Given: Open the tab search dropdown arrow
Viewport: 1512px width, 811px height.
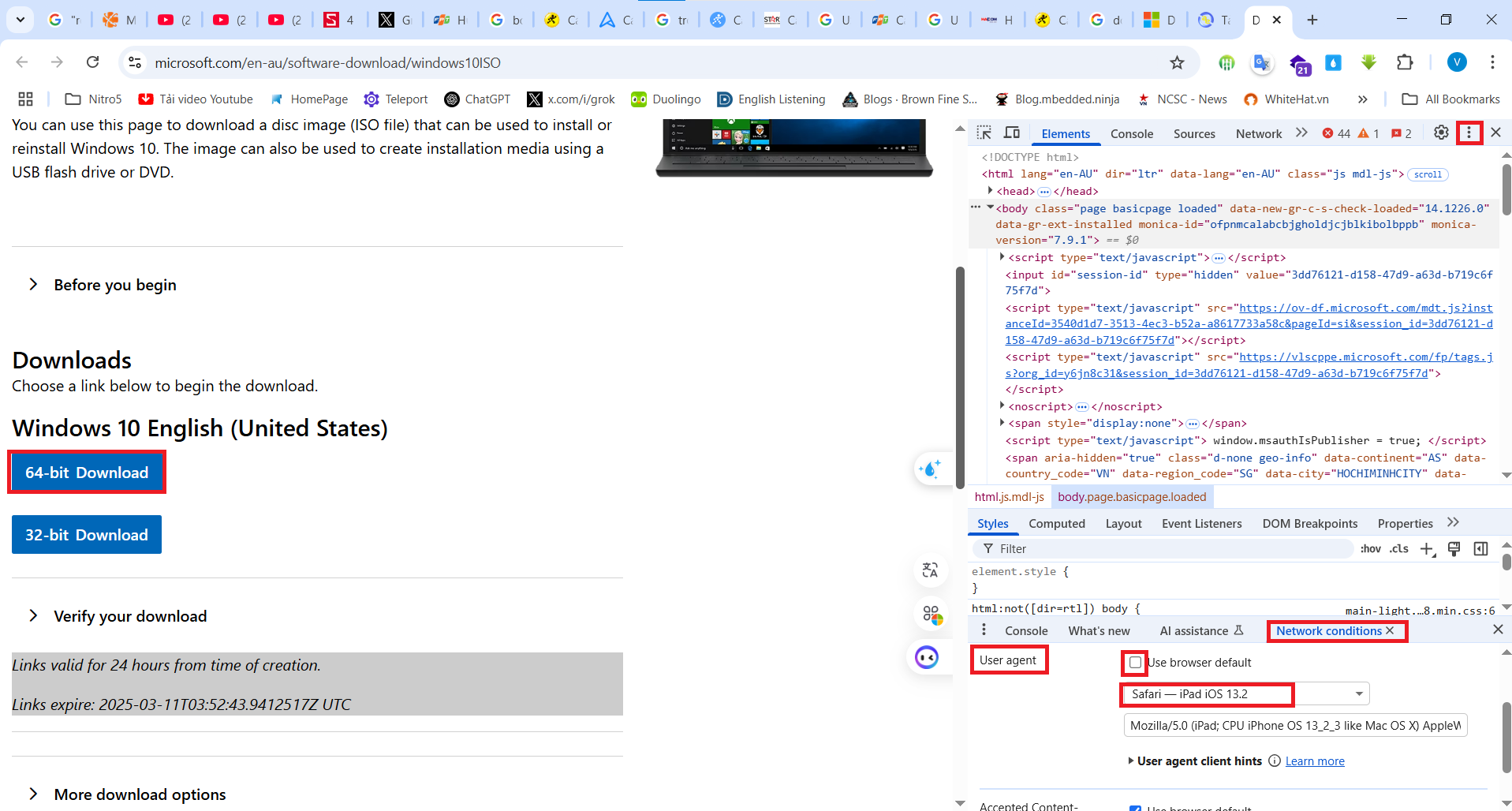Looking at the screenshot, I should pyautogui.click(x=20, y=20).
